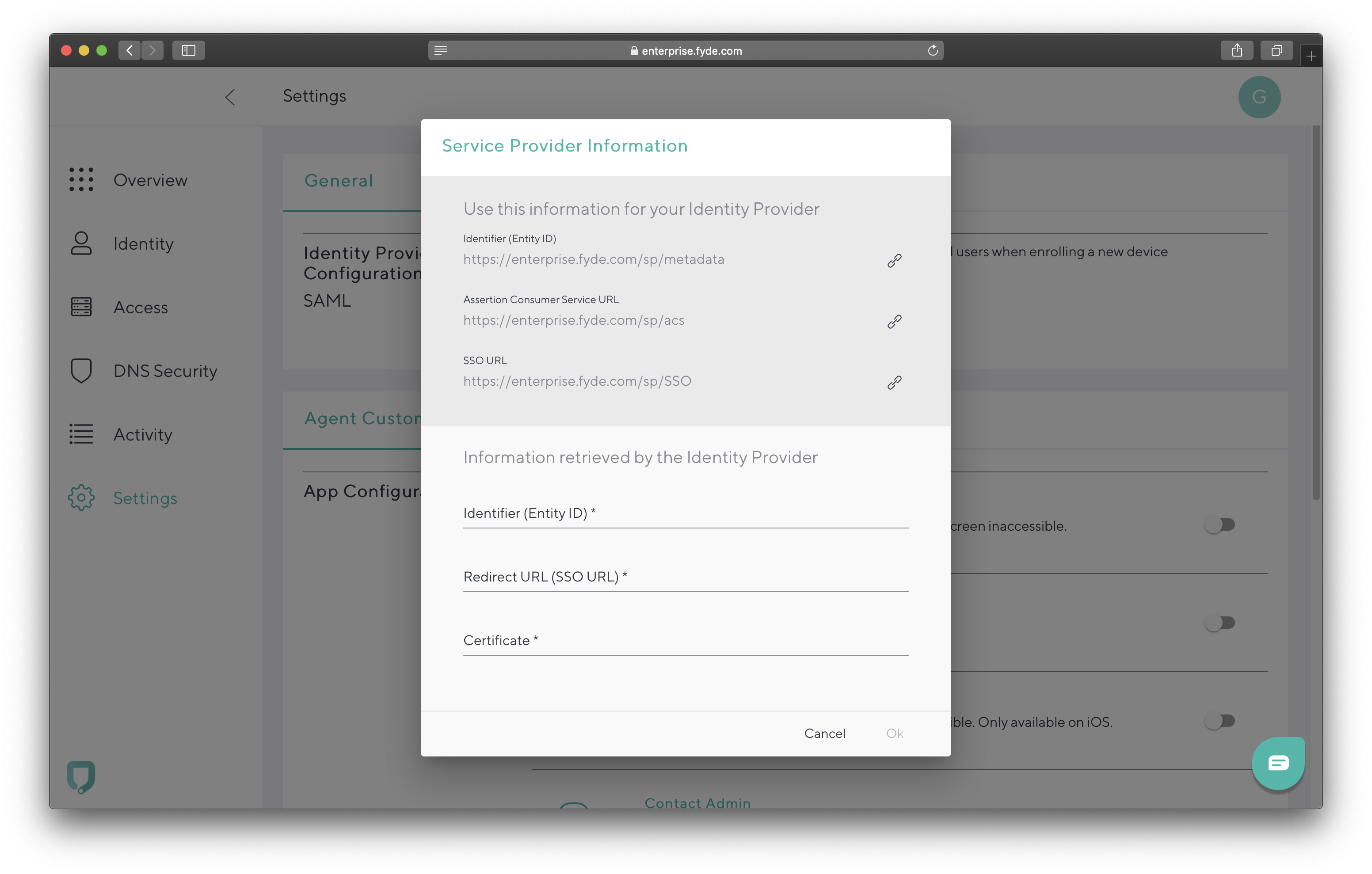Screen dimensions: 1372x874
Task: Open the chat support bubble
Action: point(1277,762)
